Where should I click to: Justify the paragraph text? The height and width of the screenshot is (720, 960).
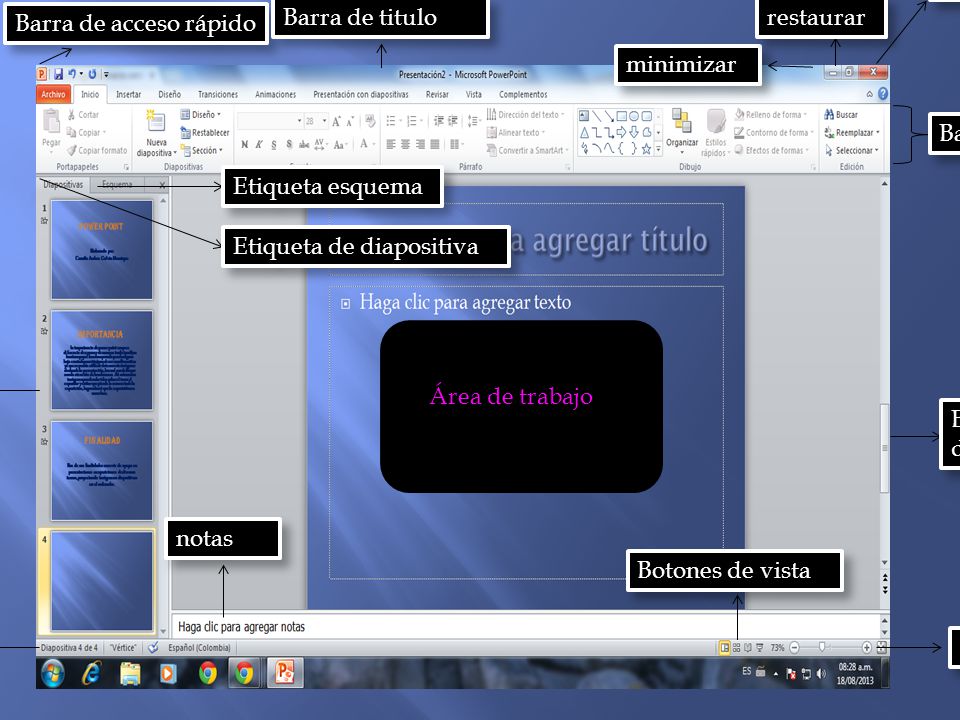point(435,144)
